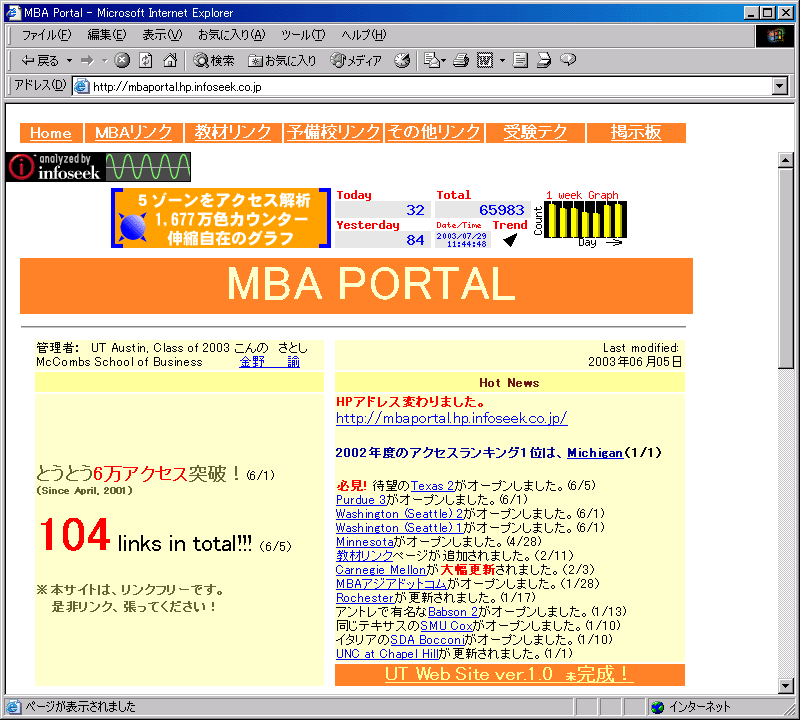Viewport: 800px width, 720px height.
Task: Open the 受験テク navigation tab
Action: [535, 133]
